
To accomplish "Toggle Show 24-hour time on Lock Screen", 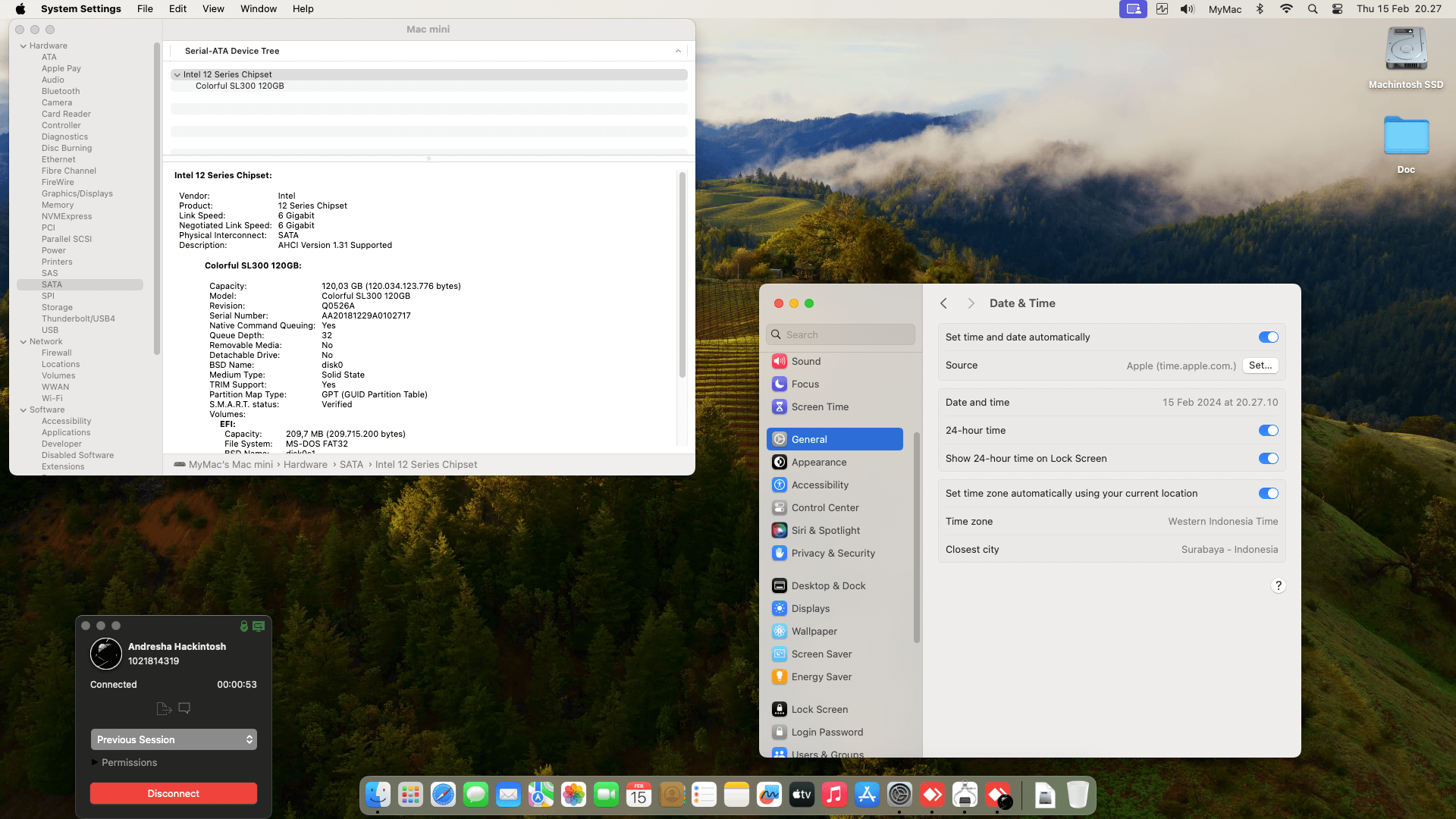I will click(1269, 459).
